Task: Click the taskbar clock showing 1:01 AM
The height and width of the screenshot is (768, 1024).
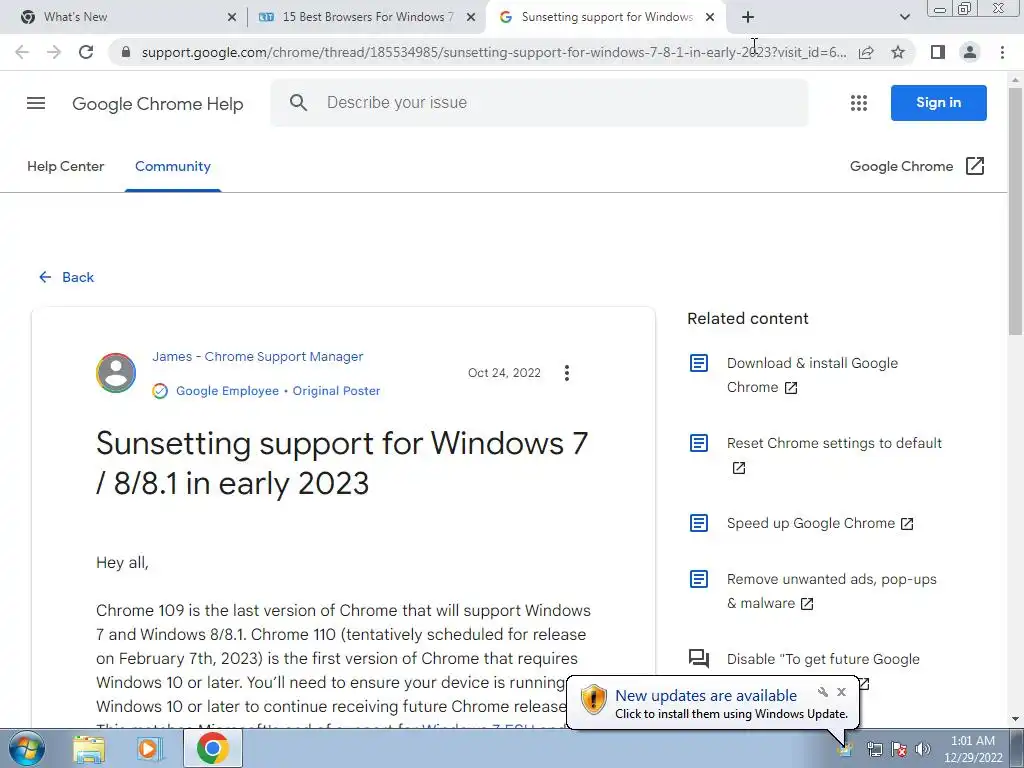Action: (973, 749)
